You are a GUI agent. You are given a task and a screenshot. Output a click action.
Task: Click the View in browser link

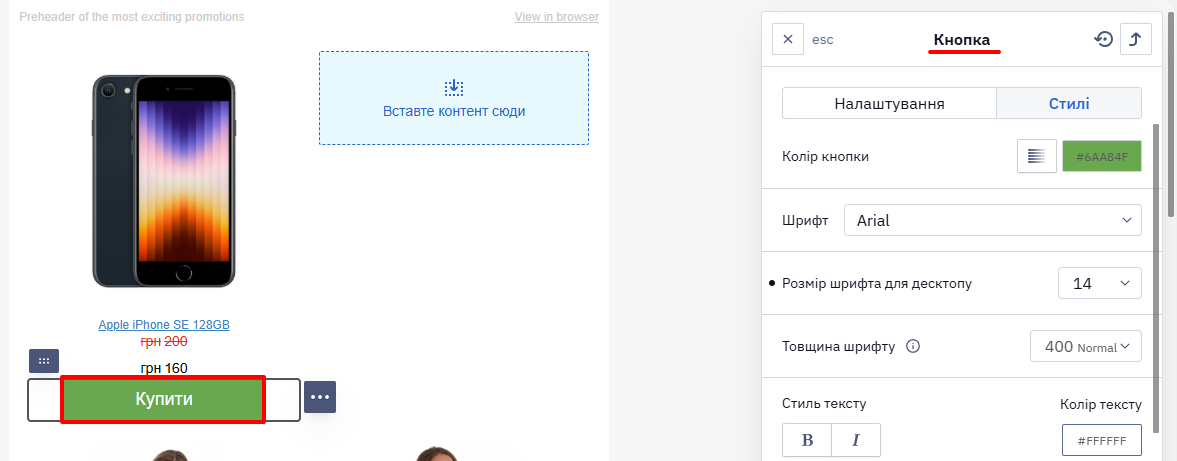click(556, 17)
